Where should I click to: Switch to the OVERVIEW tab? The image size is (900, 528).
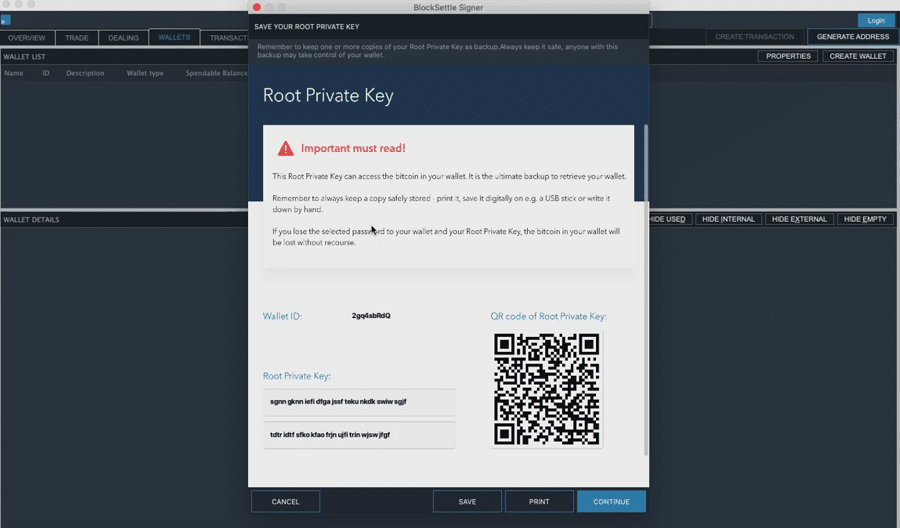coord(27,38)
